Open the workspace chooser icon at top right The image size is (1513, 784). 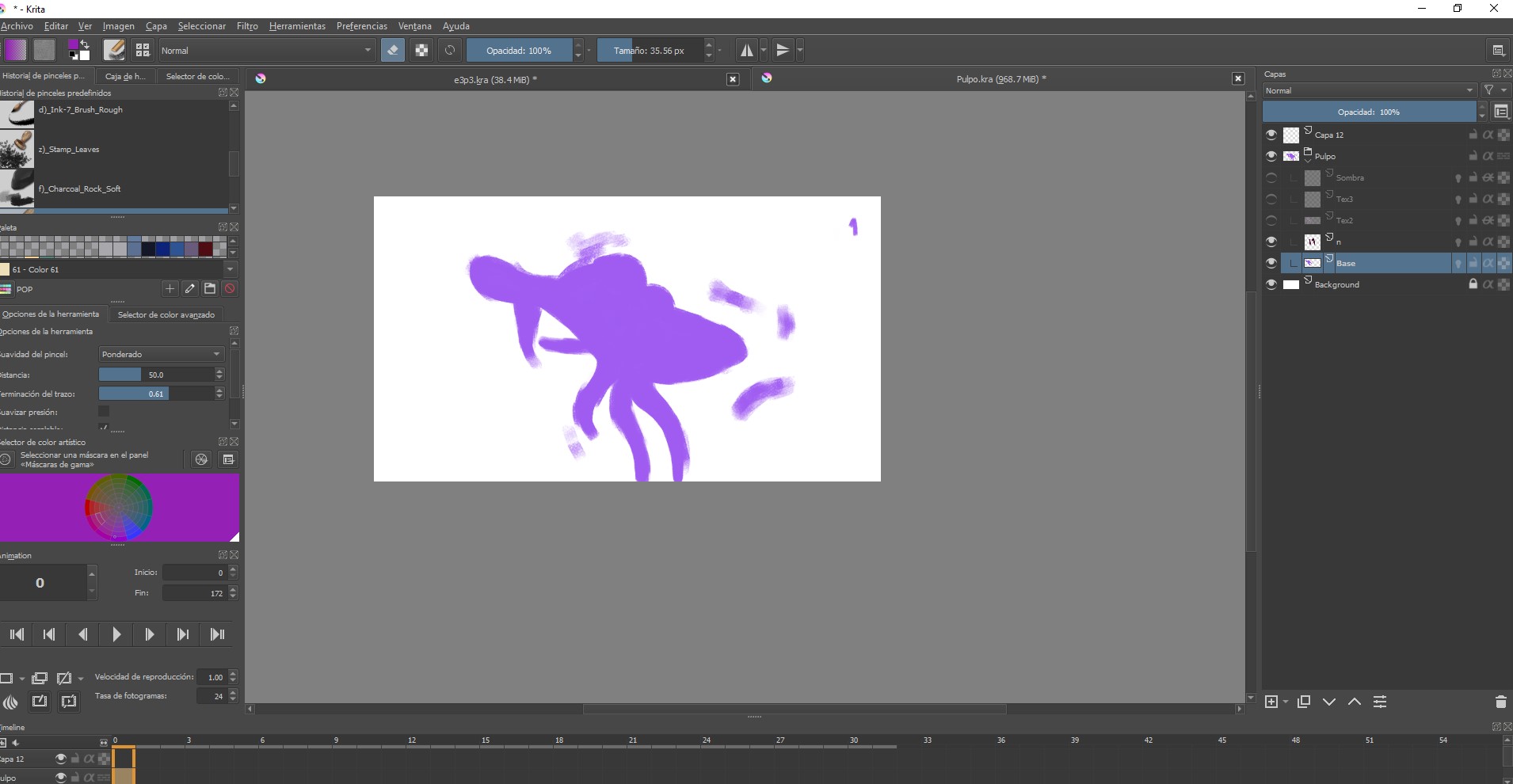tap(1498, 50)
